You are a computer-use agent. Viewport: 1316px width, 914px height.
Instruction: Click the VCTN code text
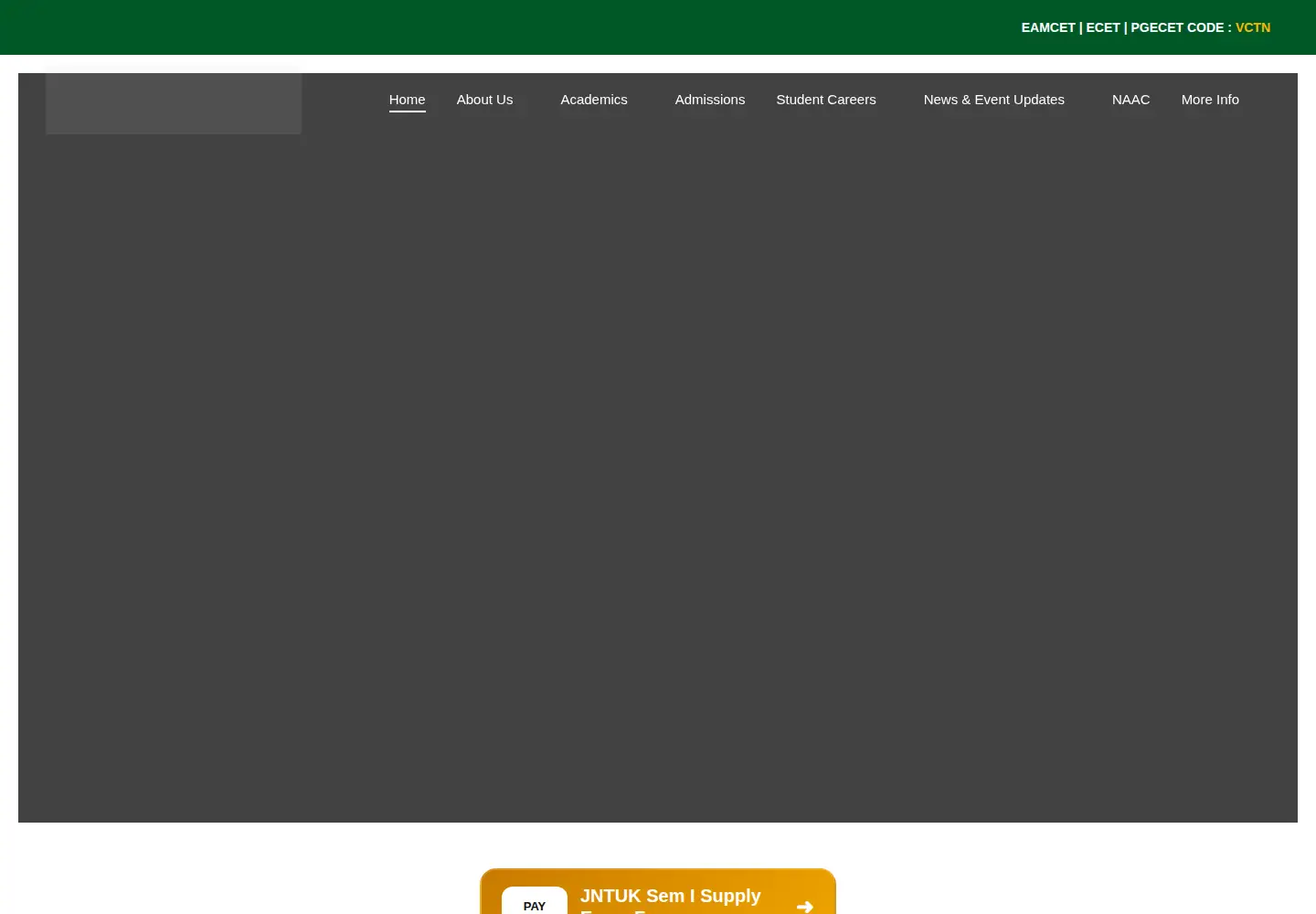tap(1253, 27)
